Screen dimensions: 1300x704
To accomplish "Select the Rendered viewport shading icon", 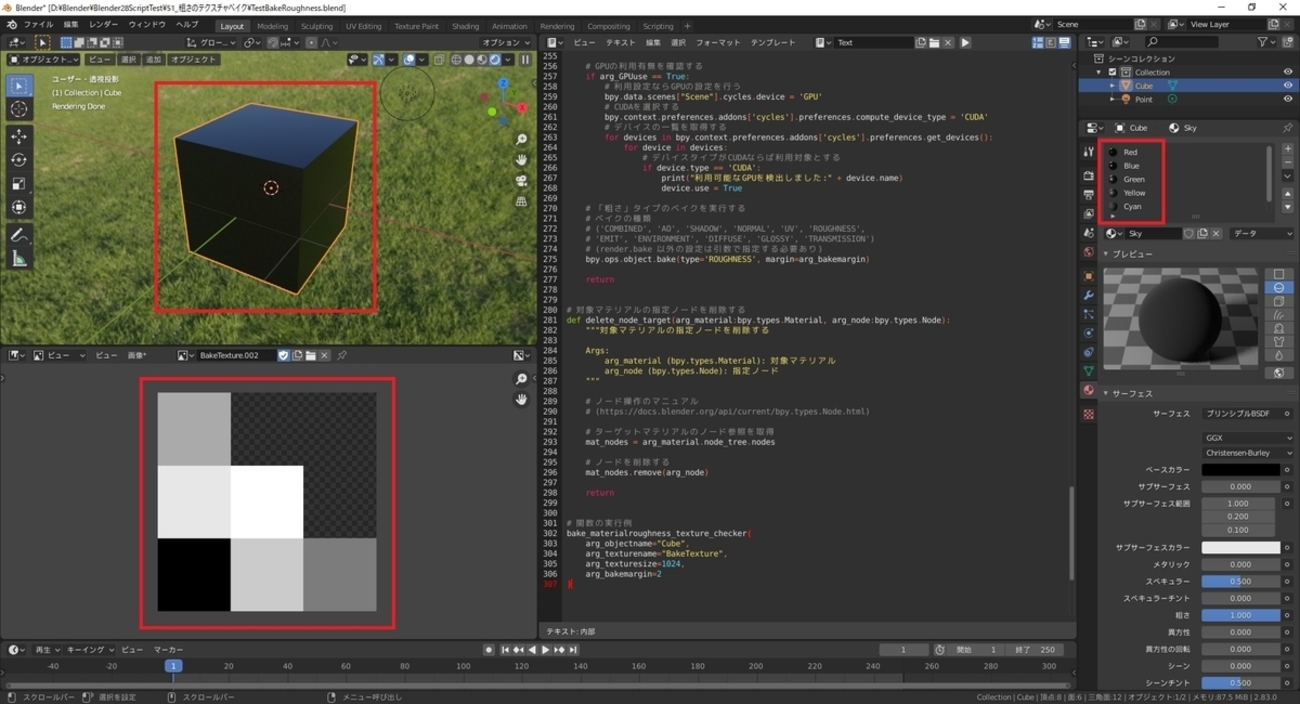I will (x=494, y=60).
